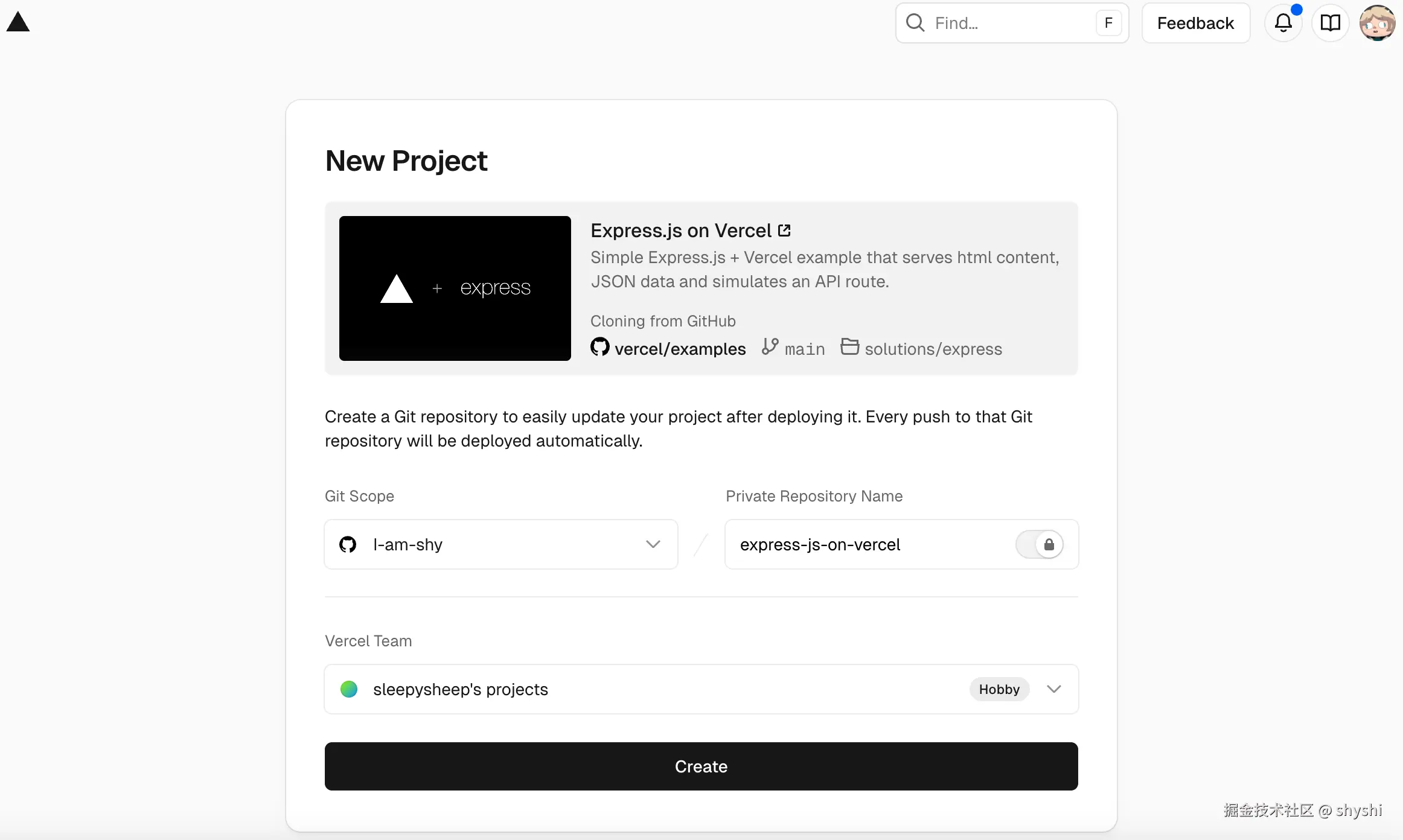Click the green status dot beside sleepysheep's projects
Viewport: 1403px width, 840px height.
tap(349, 689)
